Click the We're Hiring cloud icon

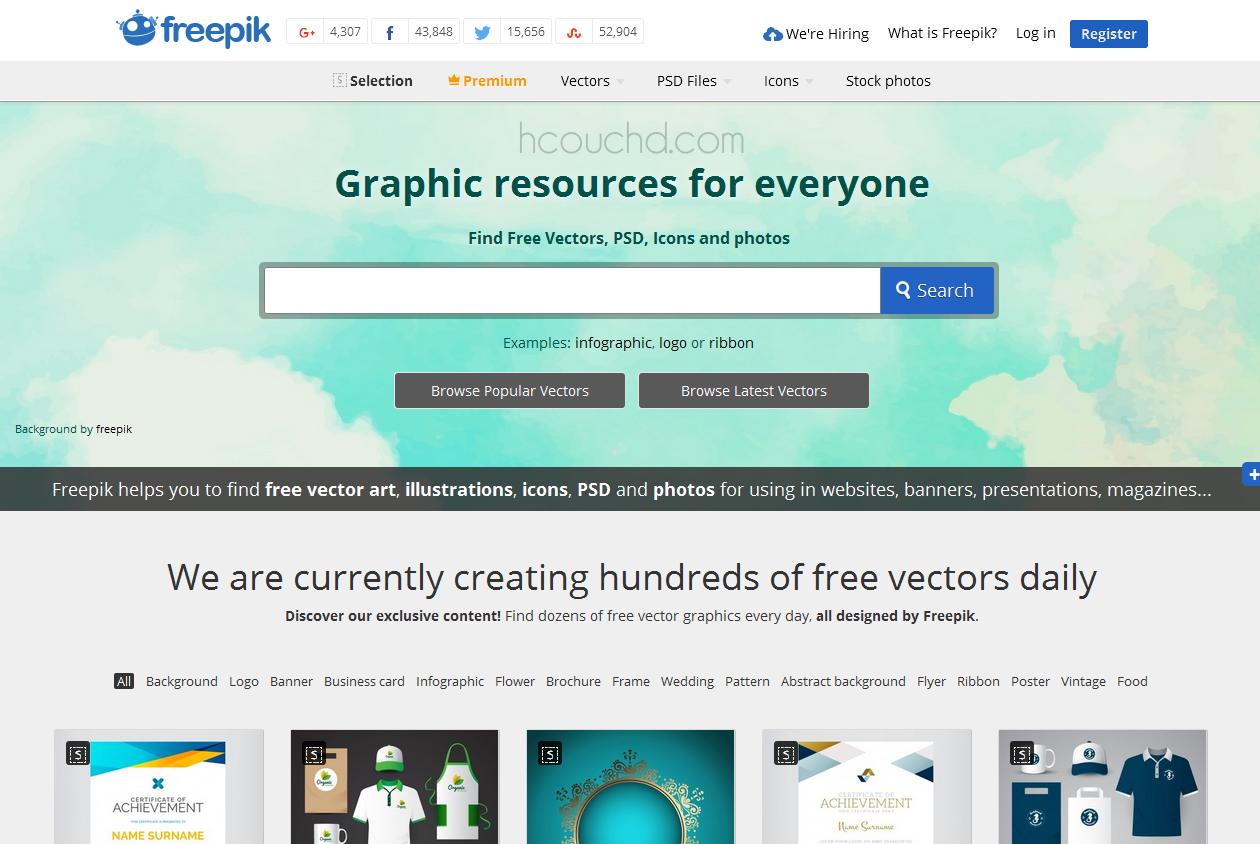tap(772, 34)
